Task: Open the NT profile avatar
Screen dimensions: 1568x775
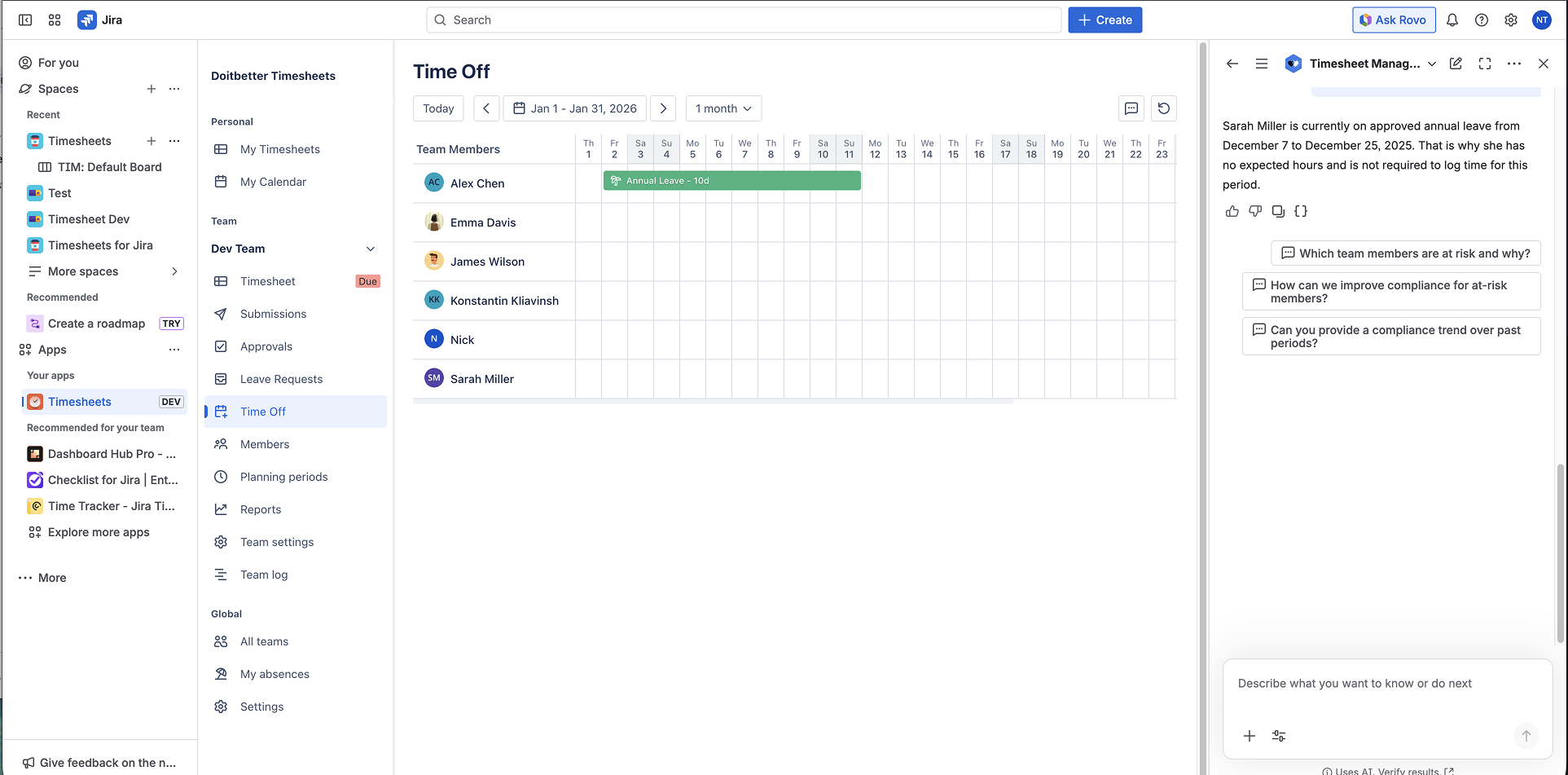Action: pyautogui.click(x=1542, y=20)
